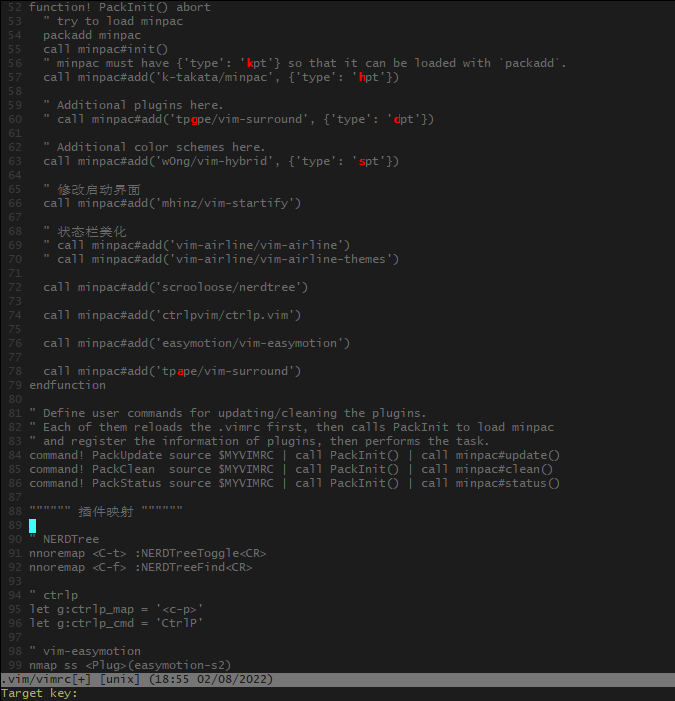Click the value 'CtrlP' on line 96
Screen dimensions: 675x701
point(179,623)
